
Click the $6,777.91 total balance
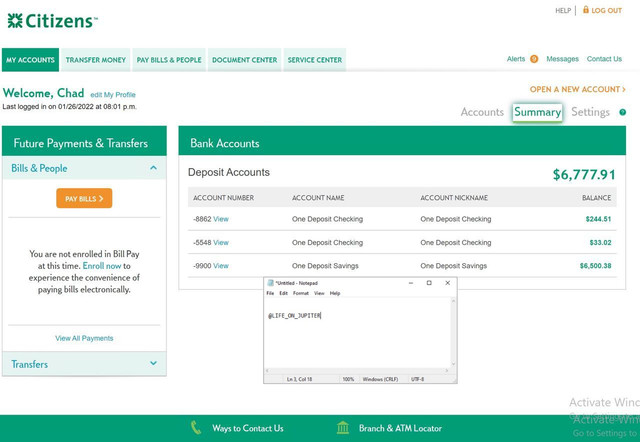(584, 175)
